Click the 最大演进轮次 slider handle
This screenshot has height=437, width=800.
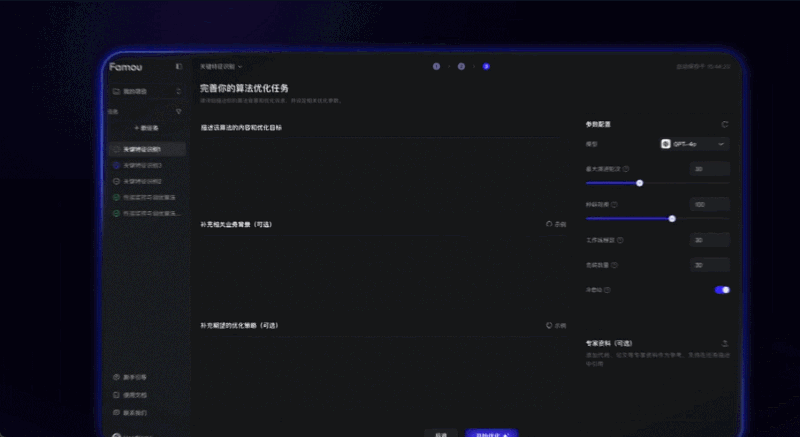pyautogui.click(x=640, y=183)
